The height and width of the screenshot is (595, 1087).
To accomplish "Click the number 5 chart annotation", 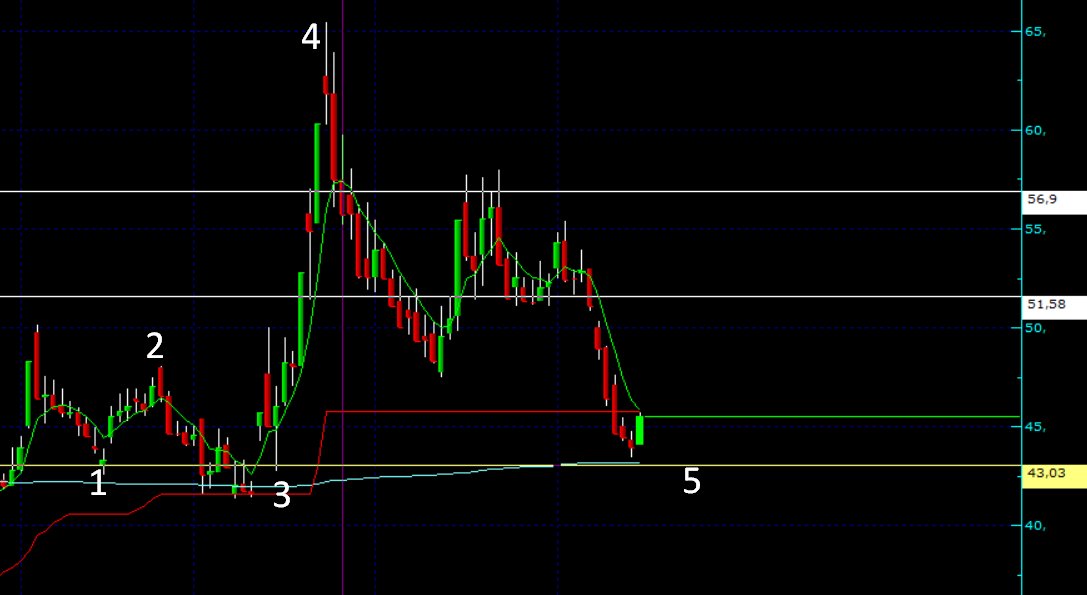I will pyautogui.click(x=691, y=482).
